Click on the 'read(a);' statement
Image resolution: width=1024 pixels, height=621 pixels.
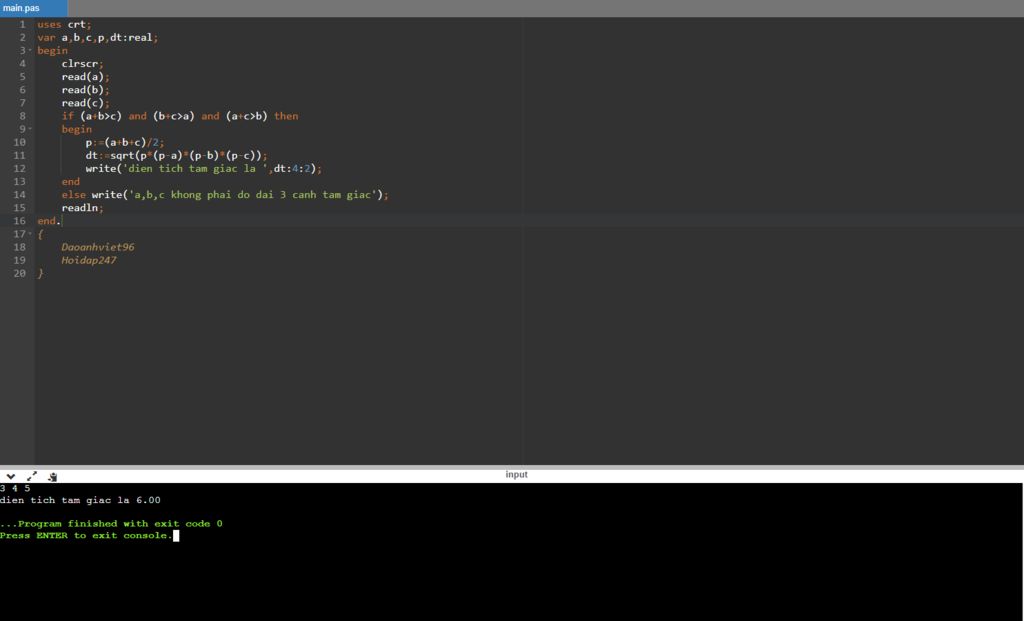coord(86,76)
